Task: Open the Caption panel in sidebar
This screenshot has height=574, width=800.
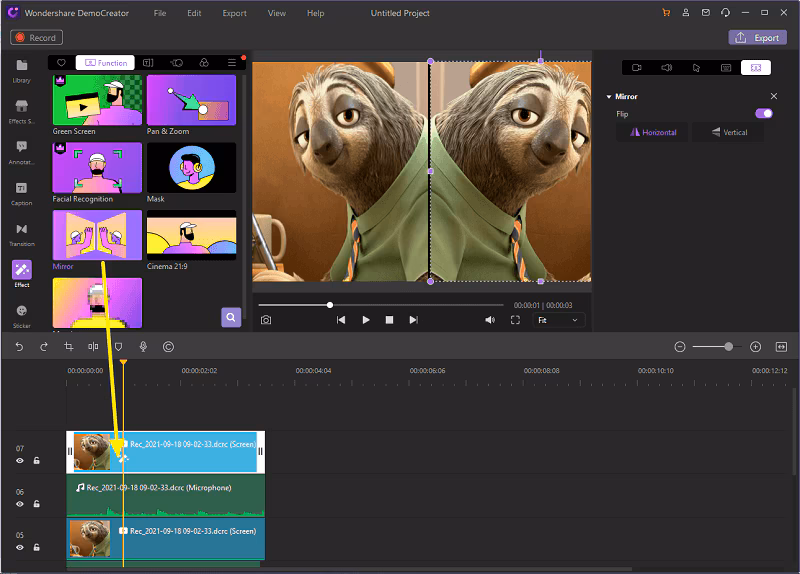Action: point(22,193)
